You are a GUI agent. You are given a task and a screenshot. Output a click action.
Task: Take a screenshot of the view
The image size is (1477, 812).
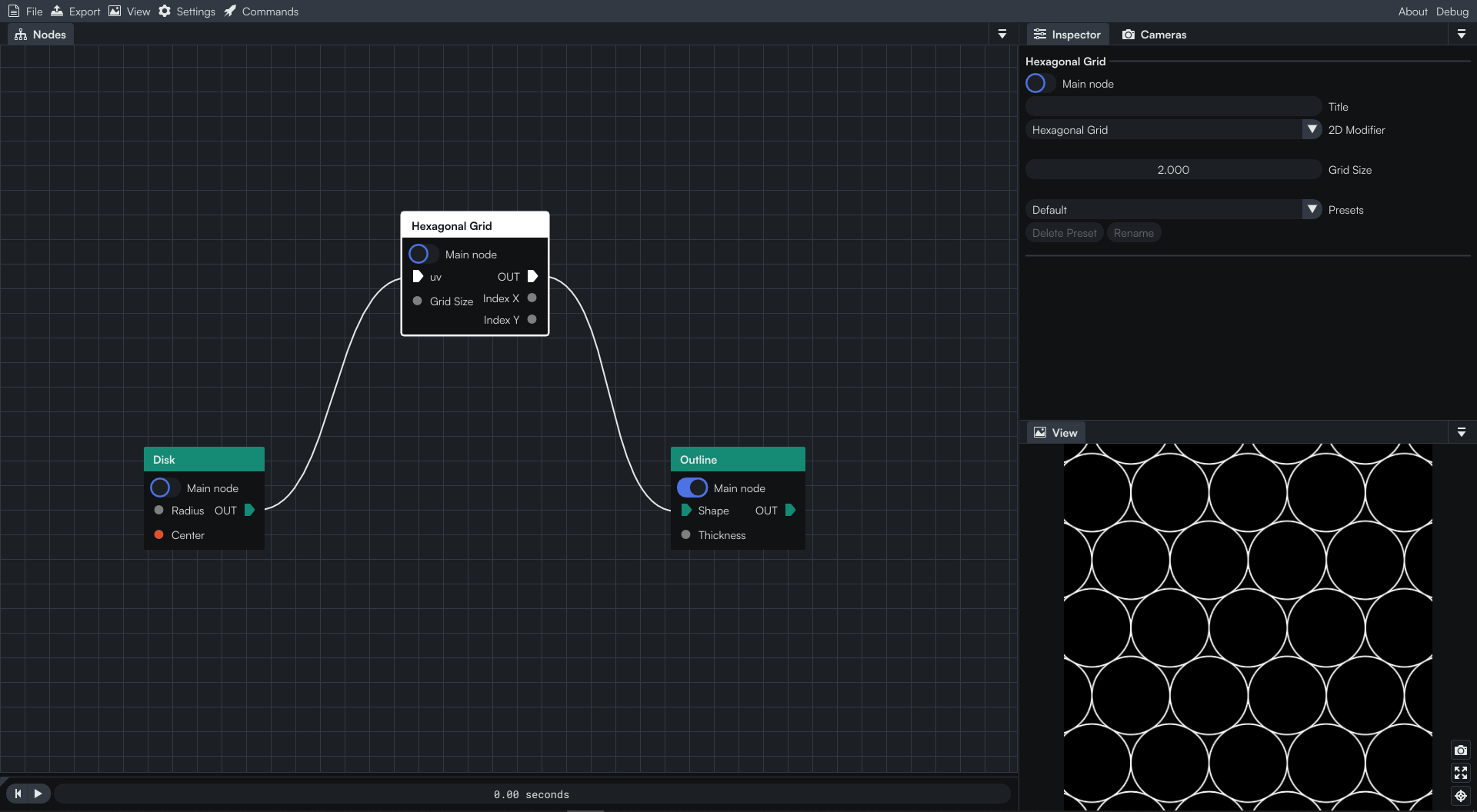pos(1461,750)
